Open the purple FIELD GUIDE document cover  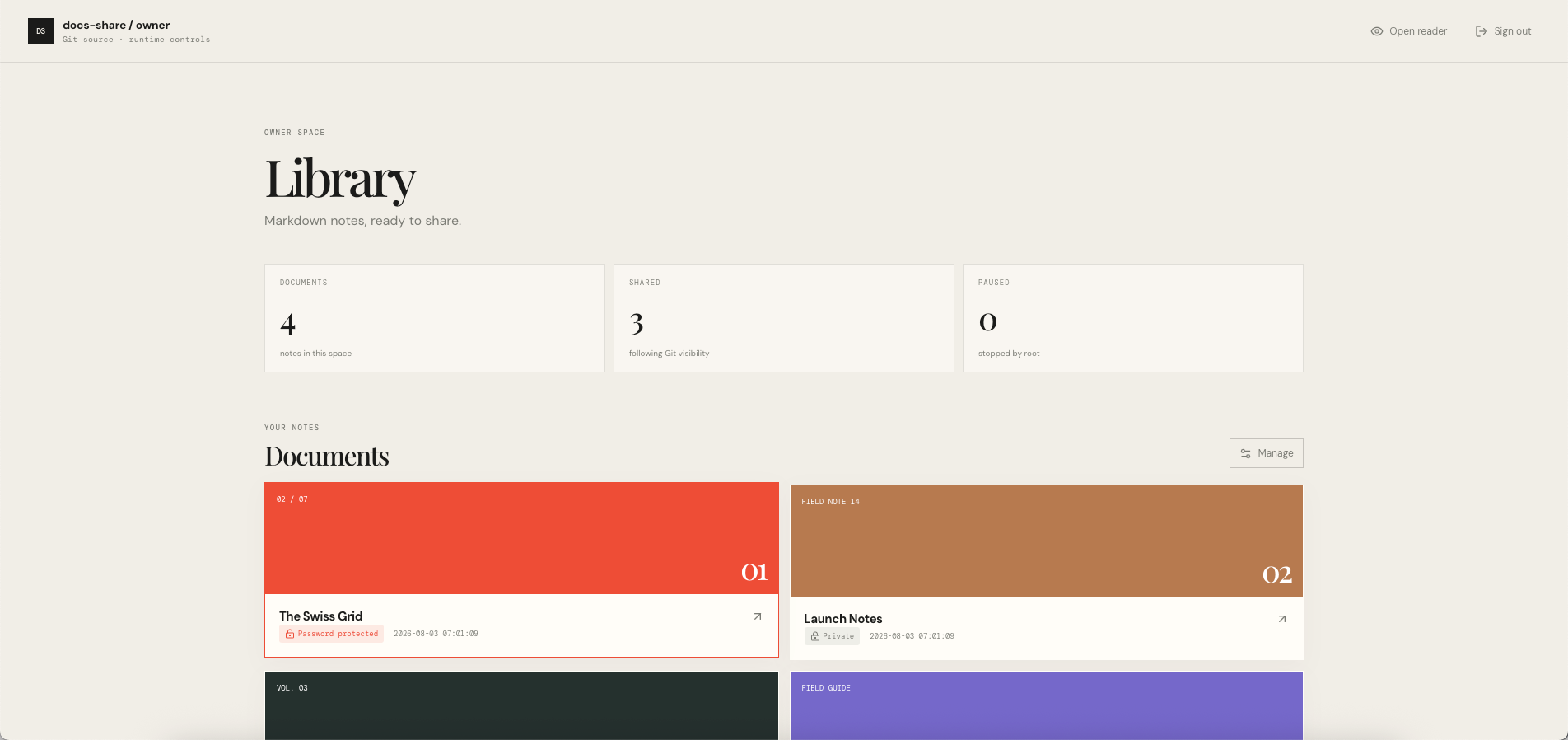(x=1047, y=705)
